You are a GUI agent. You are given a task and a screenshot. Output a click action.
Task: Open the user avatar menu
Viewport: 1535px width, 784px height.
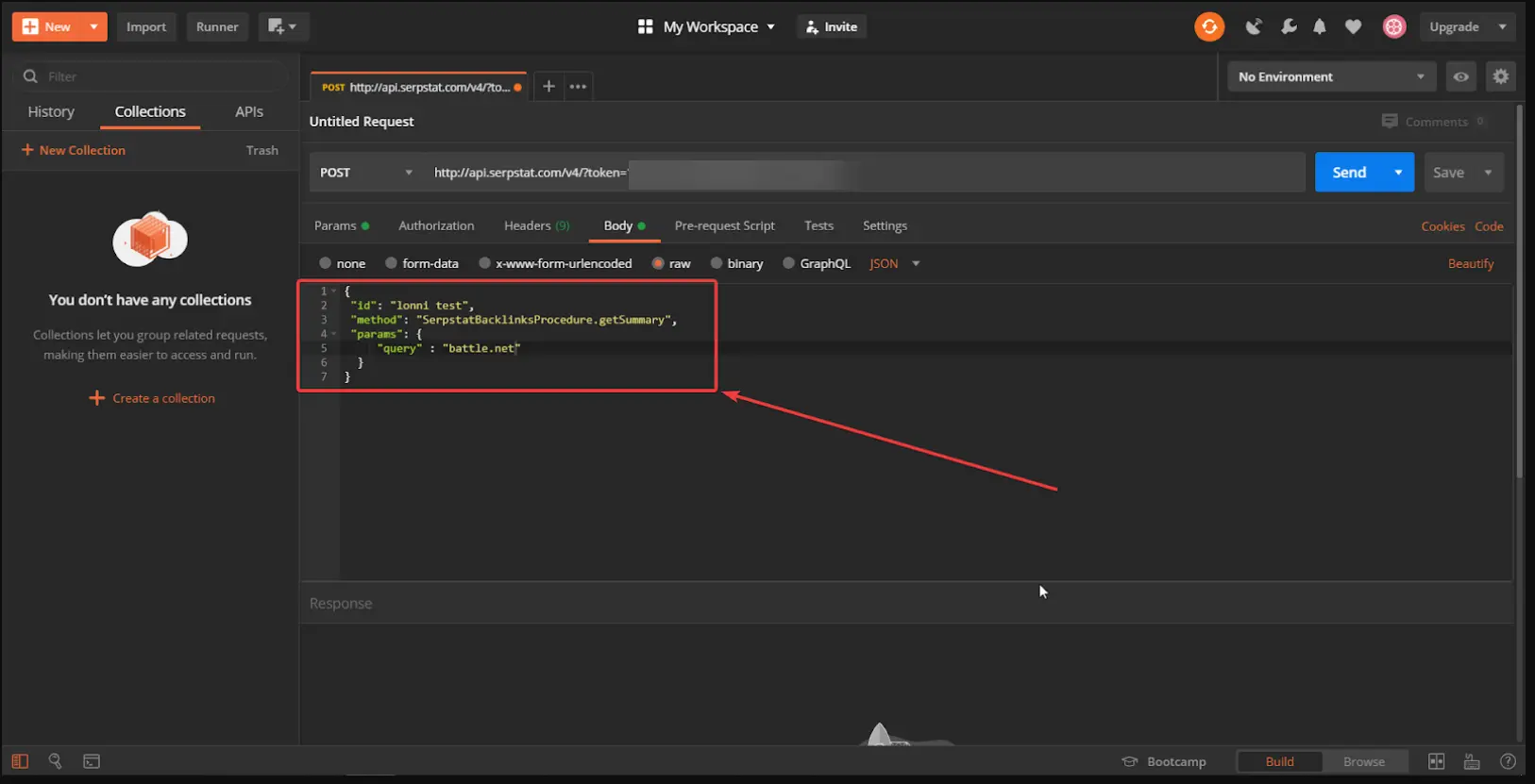[x=1394, y=26]
